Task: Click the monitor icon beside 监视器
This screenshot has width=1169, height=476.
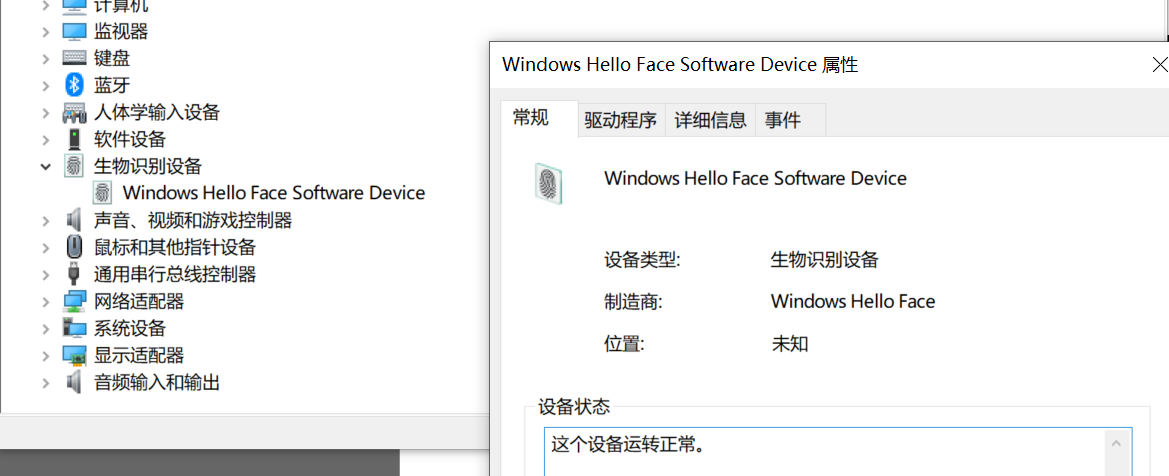Action: coord(74,31)
